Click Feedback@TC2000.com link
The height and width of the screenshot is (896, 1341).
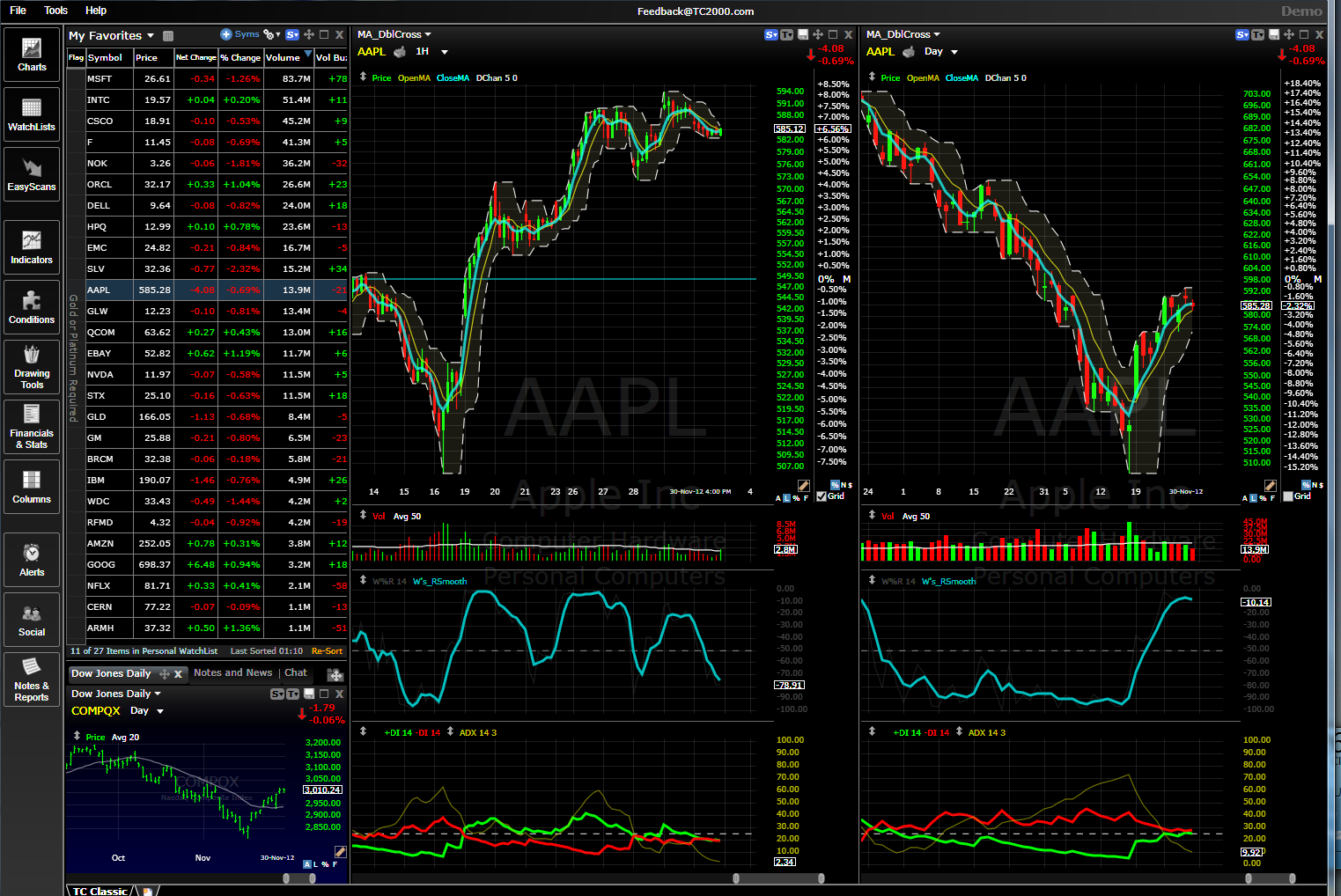point(696,11)
